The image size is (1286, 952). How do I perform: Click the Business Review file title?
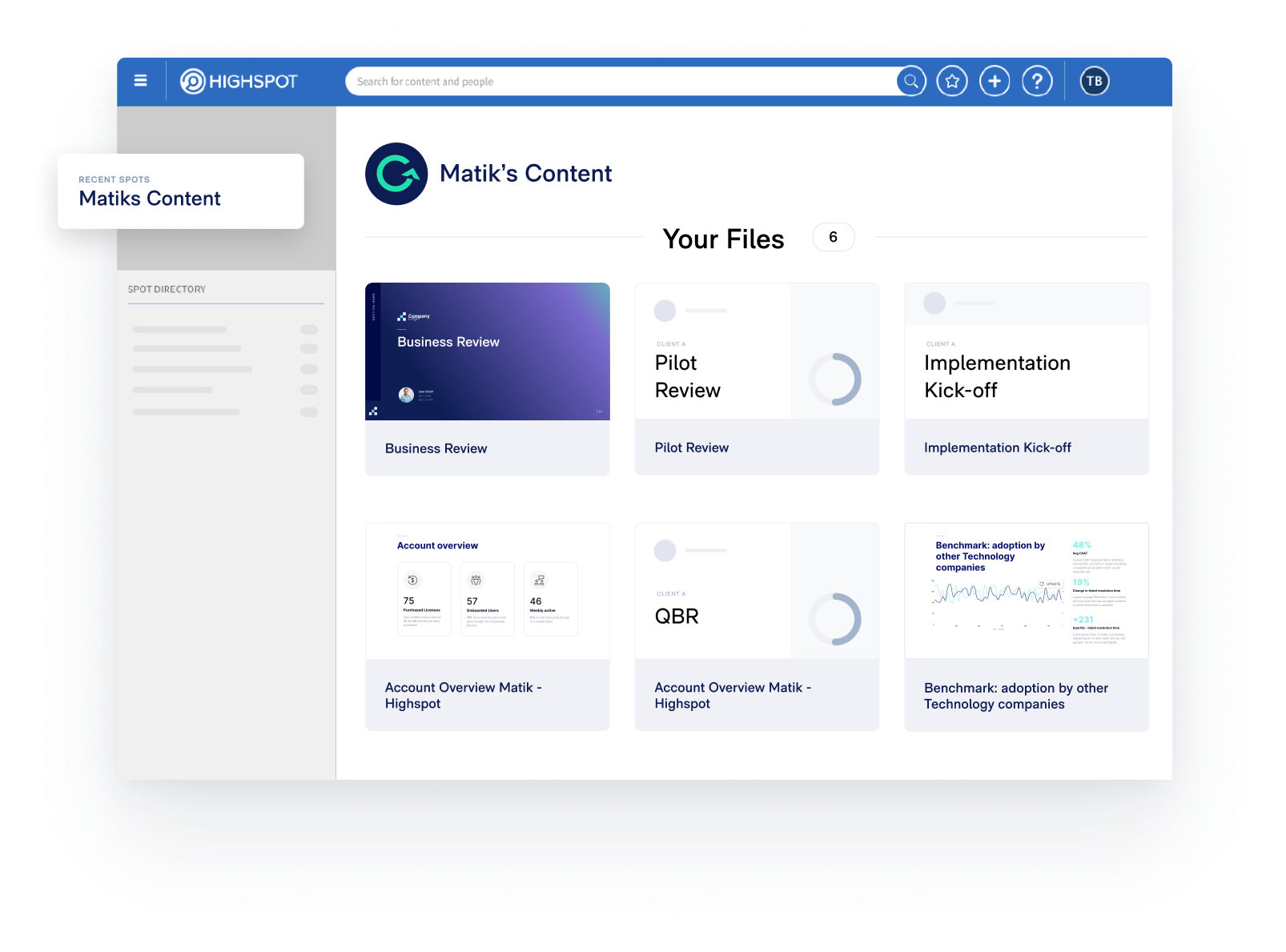tap(436, 448)
